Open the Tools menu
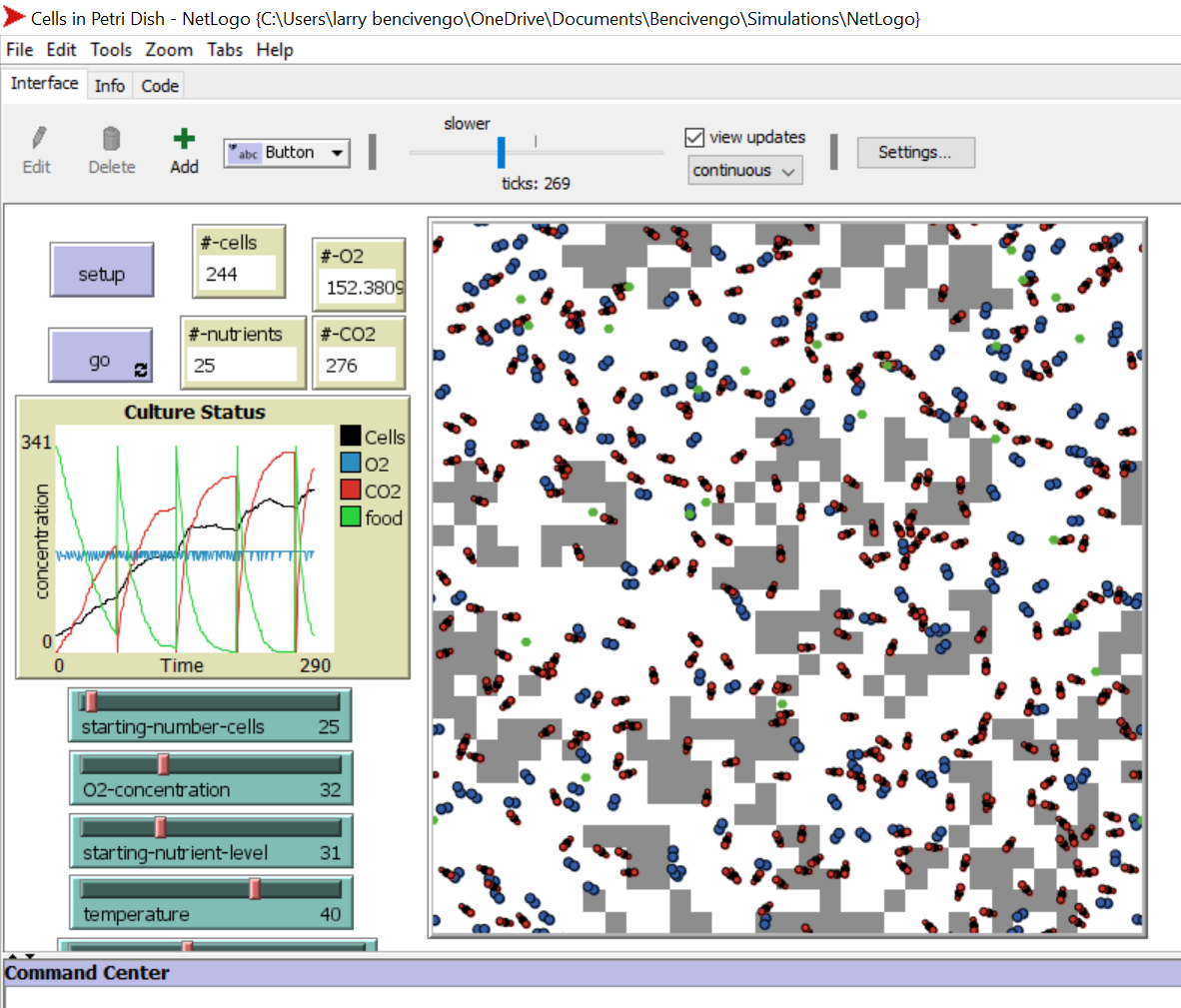 pyautogui.click(x=111, y=49)
